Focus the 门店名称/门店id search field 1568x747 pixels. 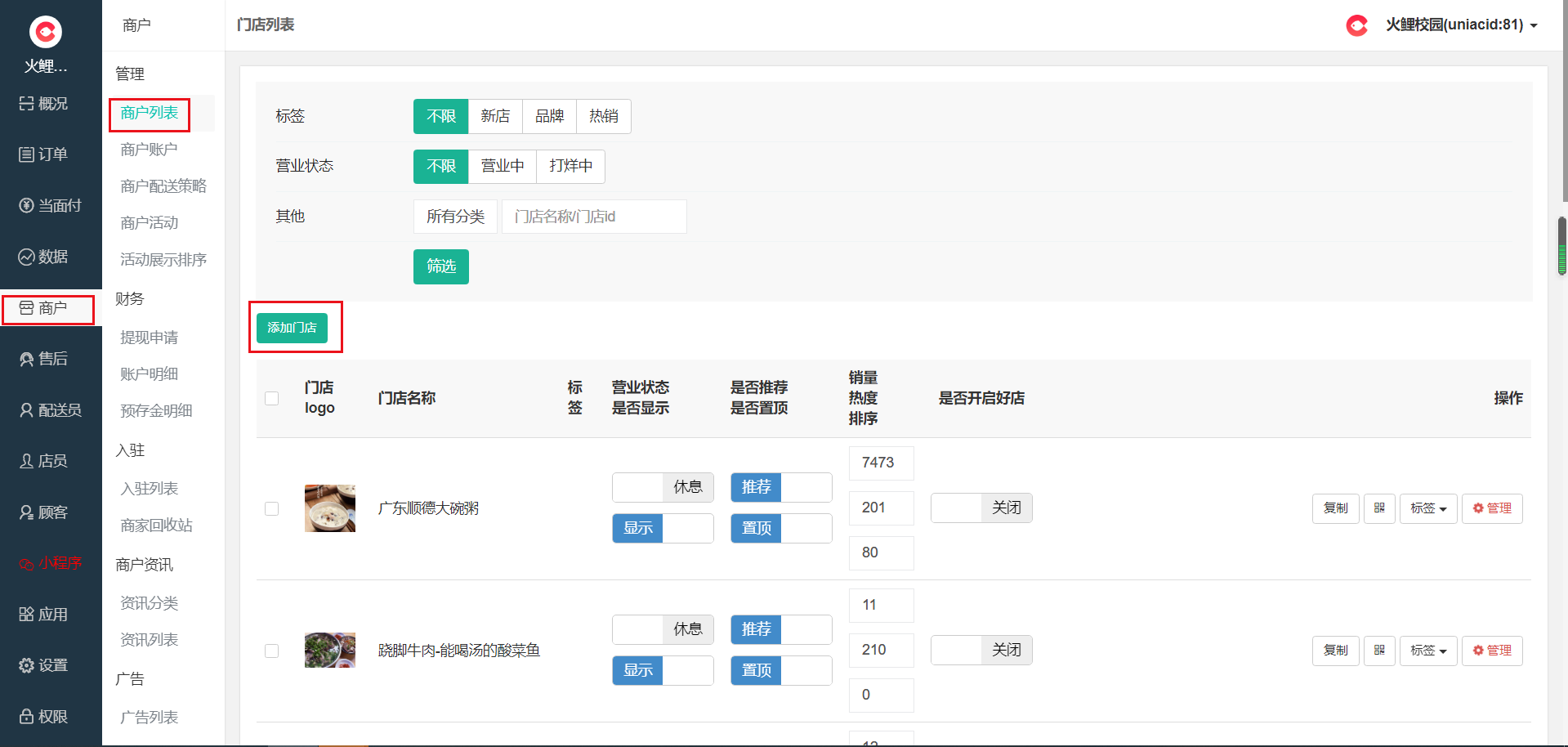point(593,217)
